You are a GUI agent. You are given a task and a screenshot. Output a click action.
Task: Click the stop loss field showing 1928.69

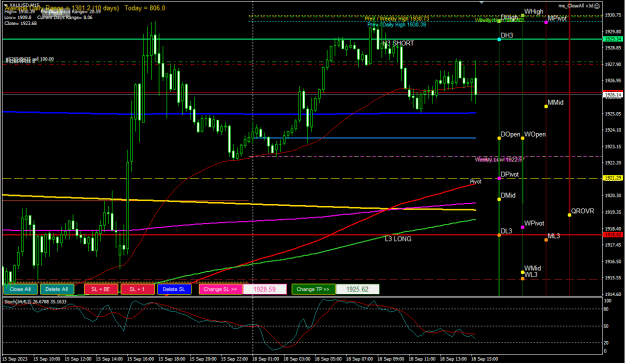click(265, 289)
